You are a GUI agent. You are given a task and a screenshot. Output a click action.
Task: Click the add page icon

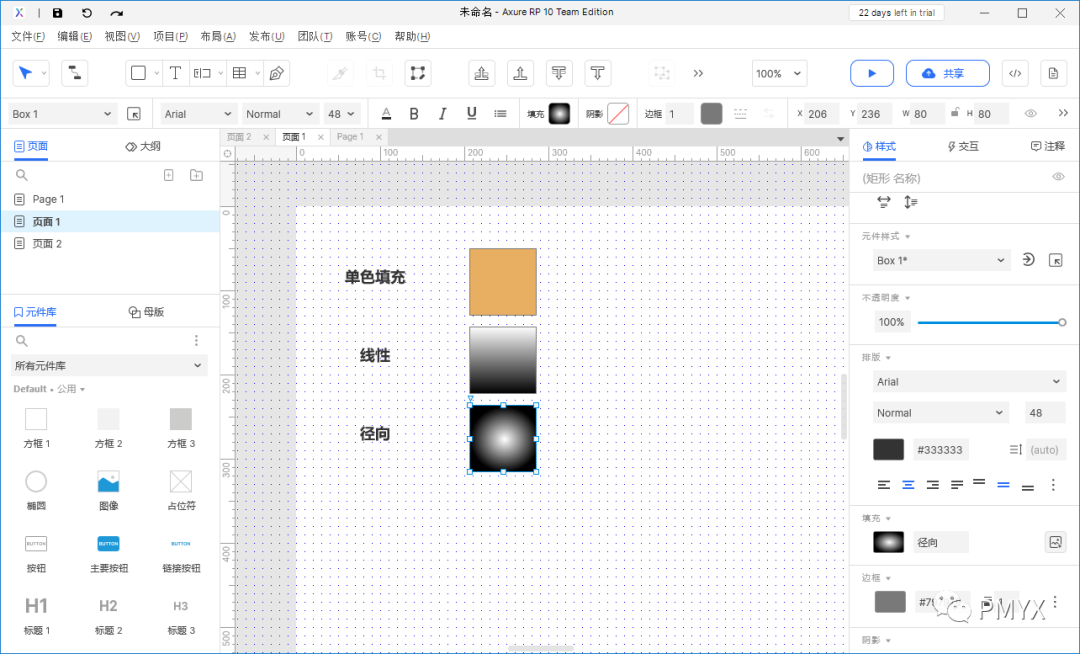coord(169,176)
